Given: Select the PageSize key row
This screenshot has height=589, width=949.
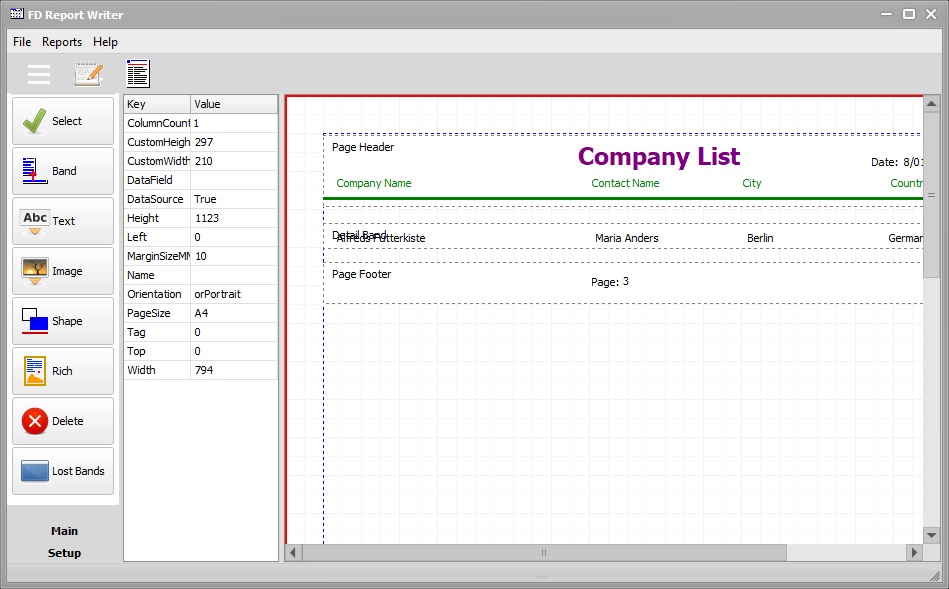Looking at the screenshot, I should pyautogui.click(x=157, y=313).
